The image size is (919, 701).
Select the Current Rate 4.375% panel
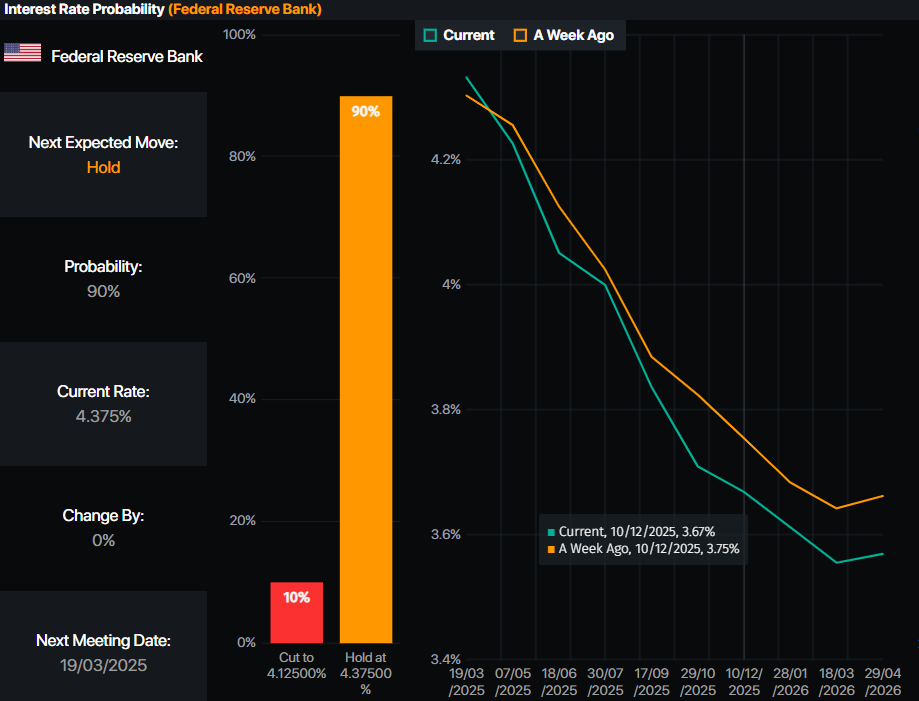pyautogui.click(x=103, y=404)
